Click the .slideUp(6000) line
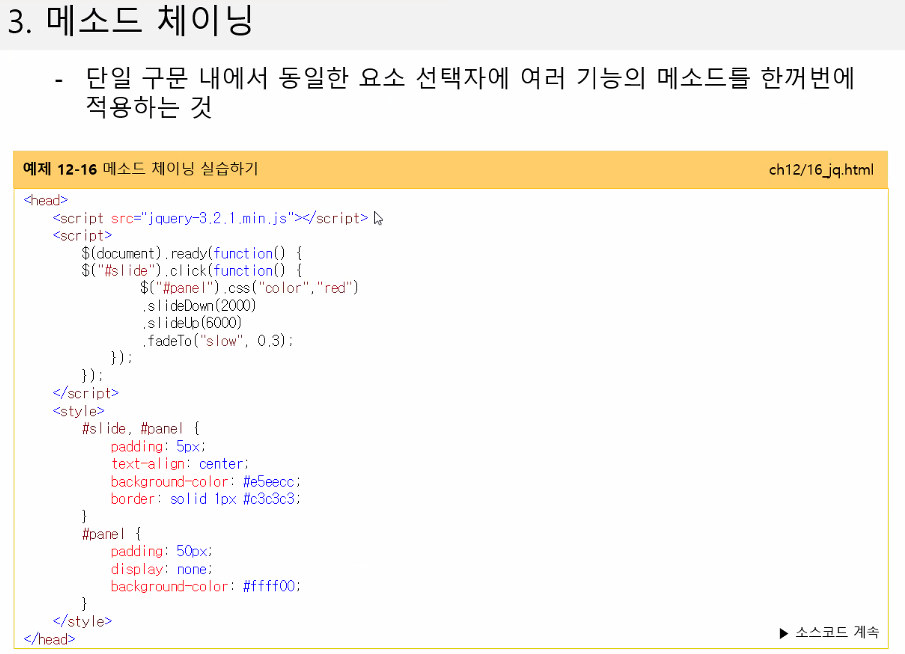The image size is (905, 654). point(192,323)
